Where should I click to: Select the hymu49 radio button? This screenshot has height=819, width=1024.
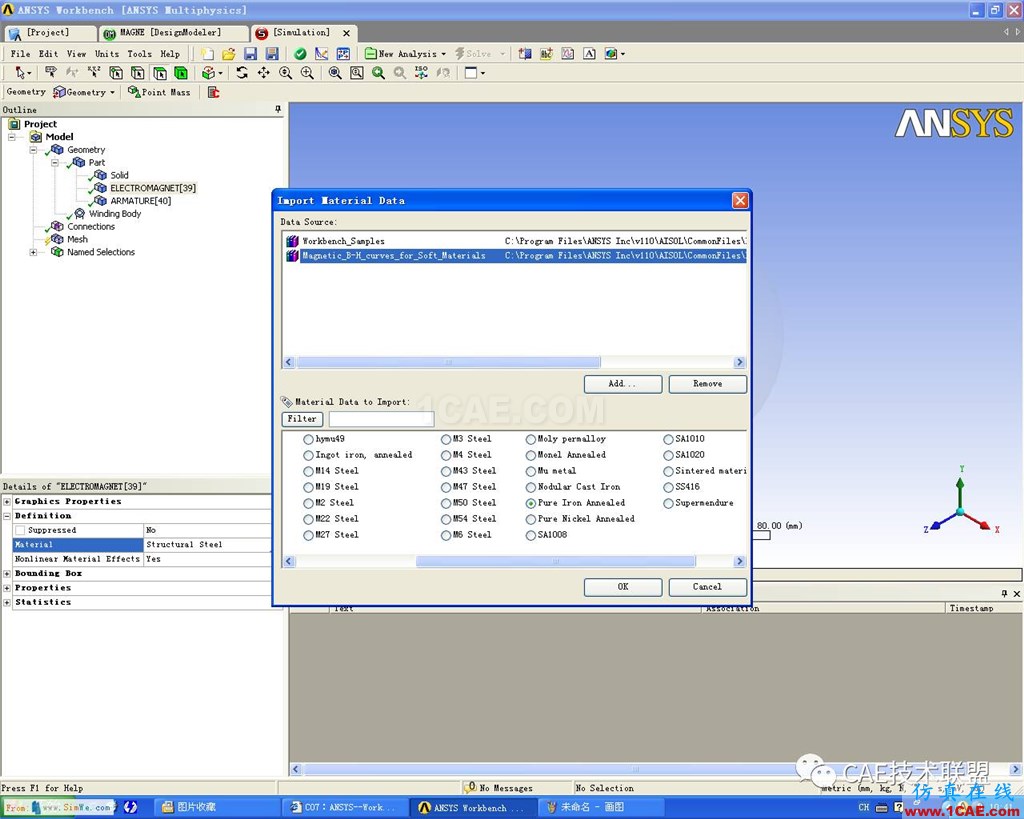coord(308,440)
